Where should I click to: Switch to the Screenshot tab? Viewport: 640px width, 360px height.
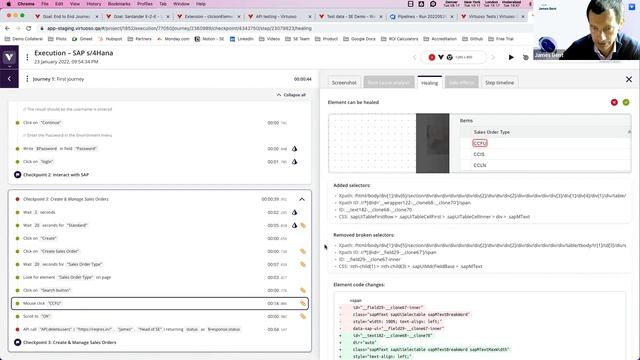click(344, 82)
